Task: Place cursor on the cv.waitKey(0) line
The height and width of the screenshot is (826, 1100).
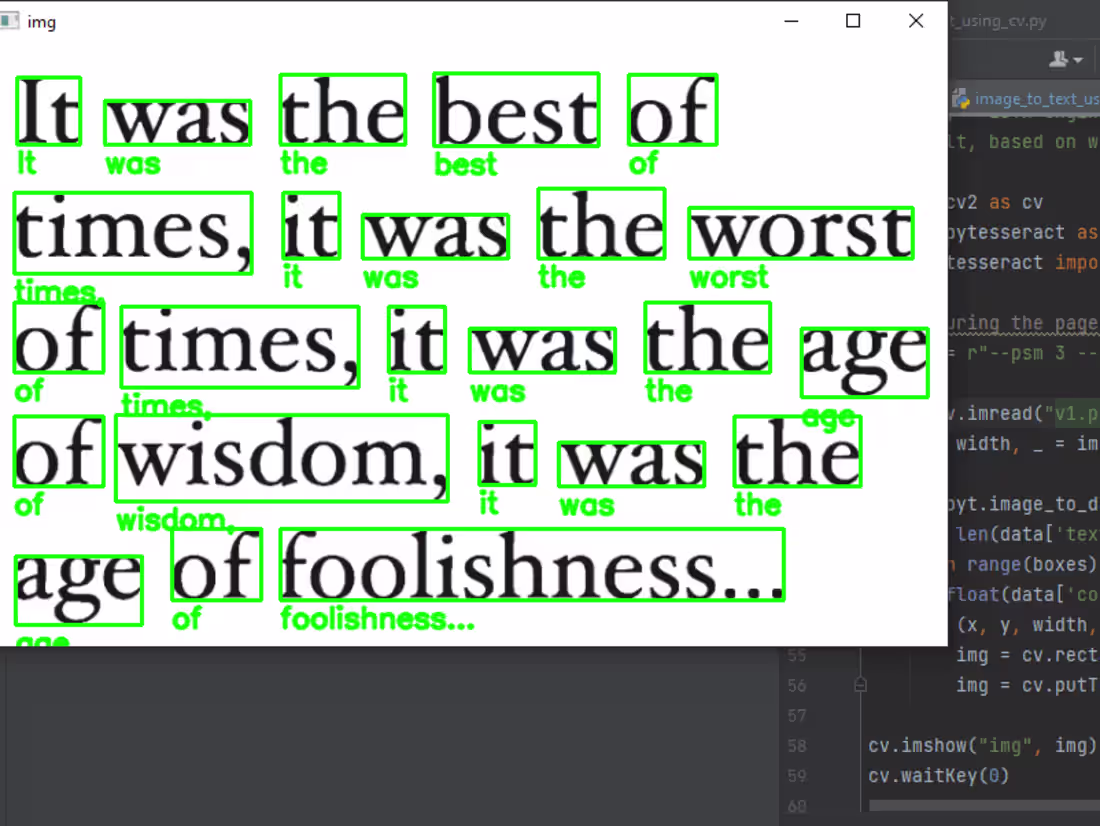Action: [940, 775]
